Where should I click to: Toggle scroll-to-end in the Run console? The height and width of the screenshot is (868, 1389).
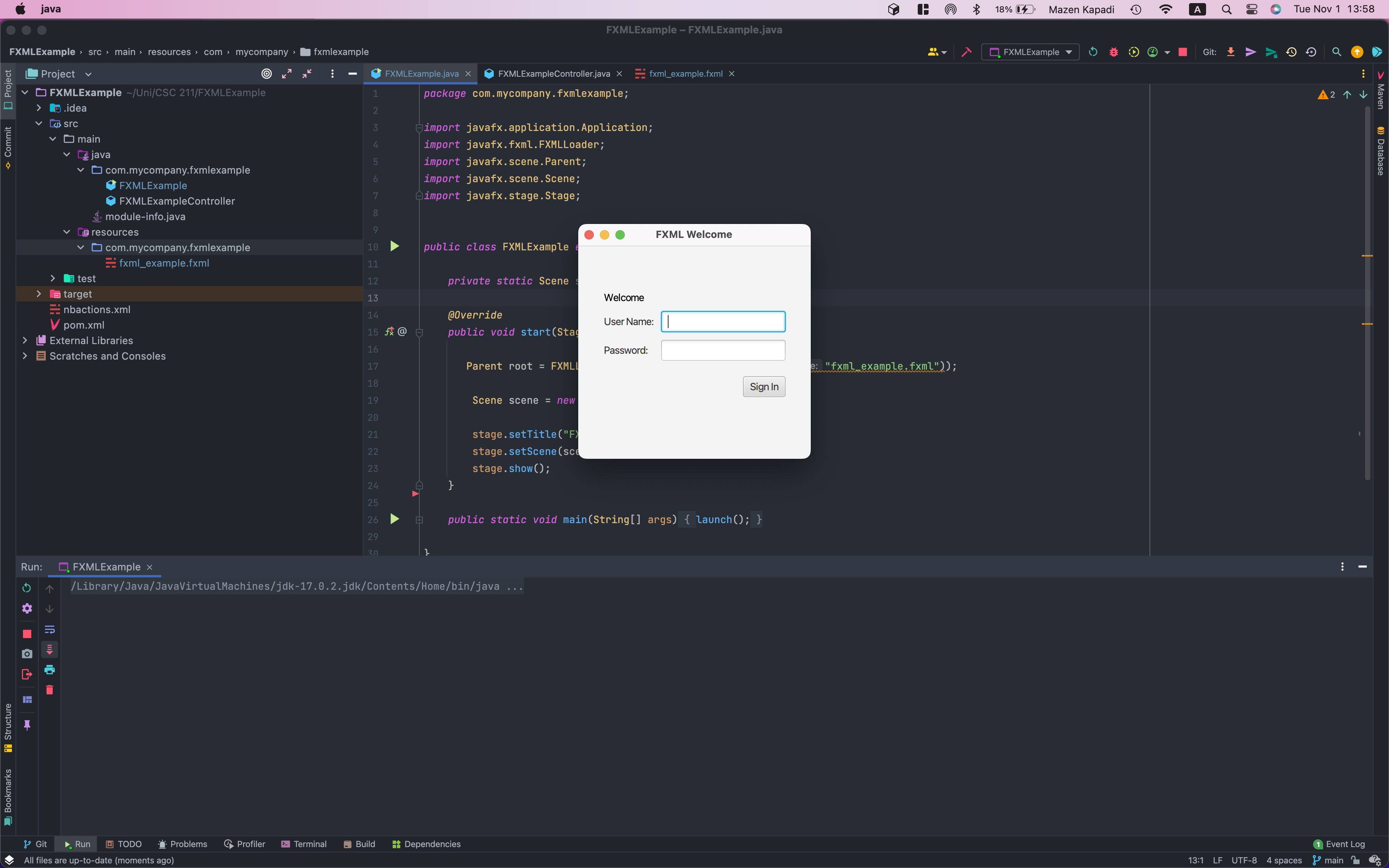(50, 649)
